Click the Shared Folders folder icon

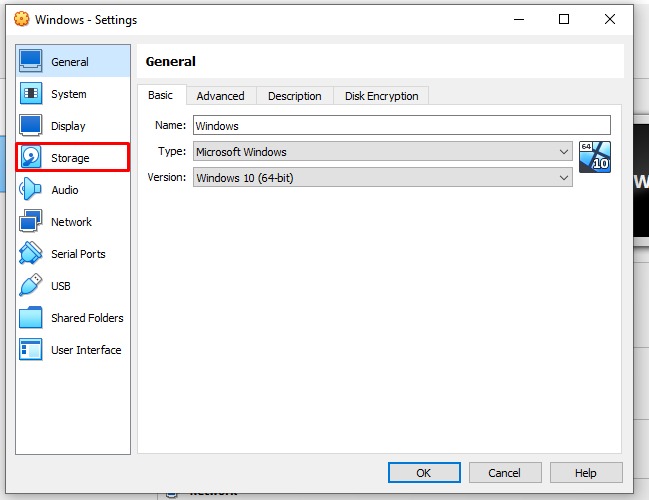pyautogui.click(x=31, y=317)
